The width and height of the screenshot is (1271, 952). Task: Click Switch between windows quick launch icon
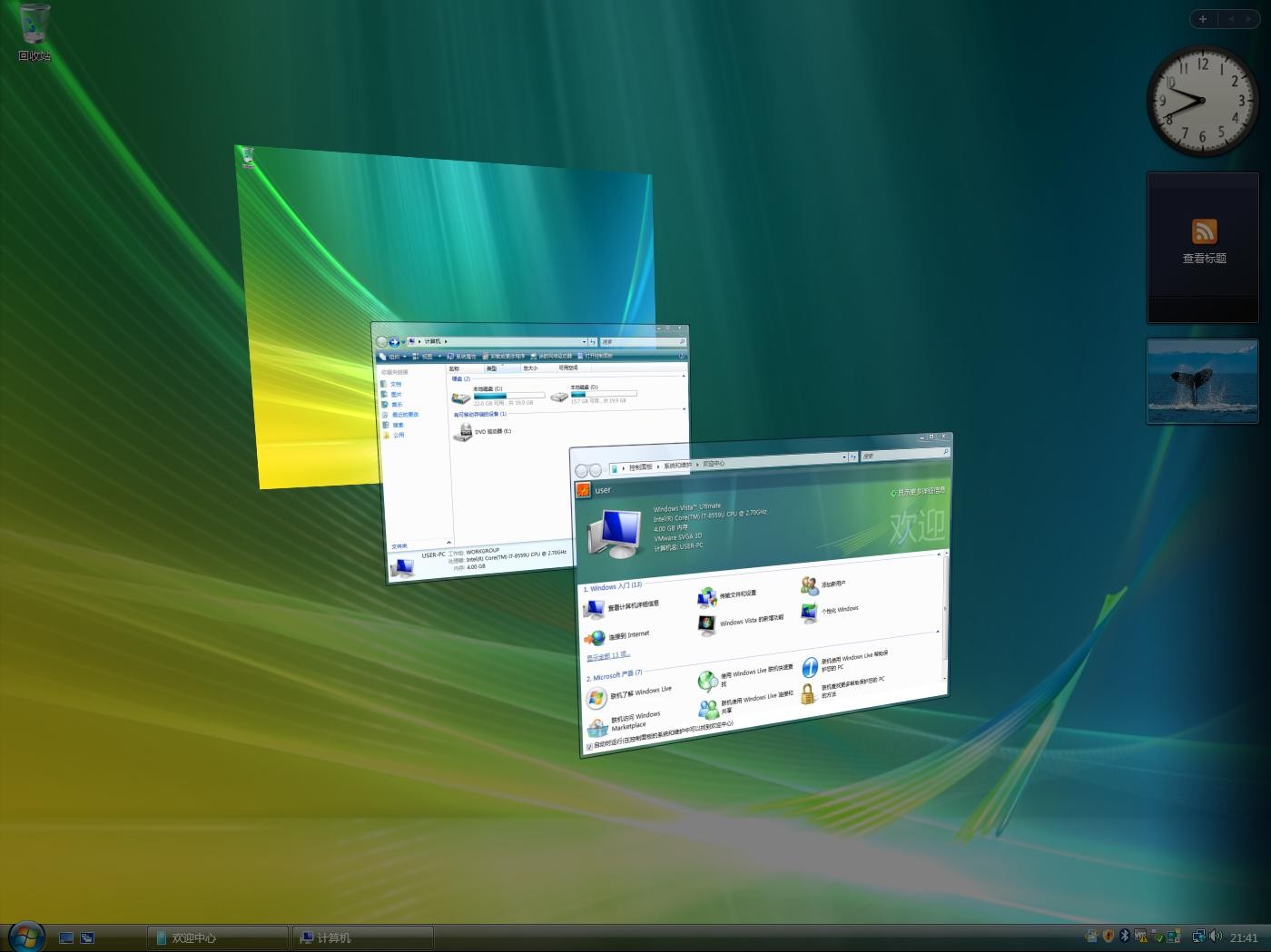pos(87,937)
